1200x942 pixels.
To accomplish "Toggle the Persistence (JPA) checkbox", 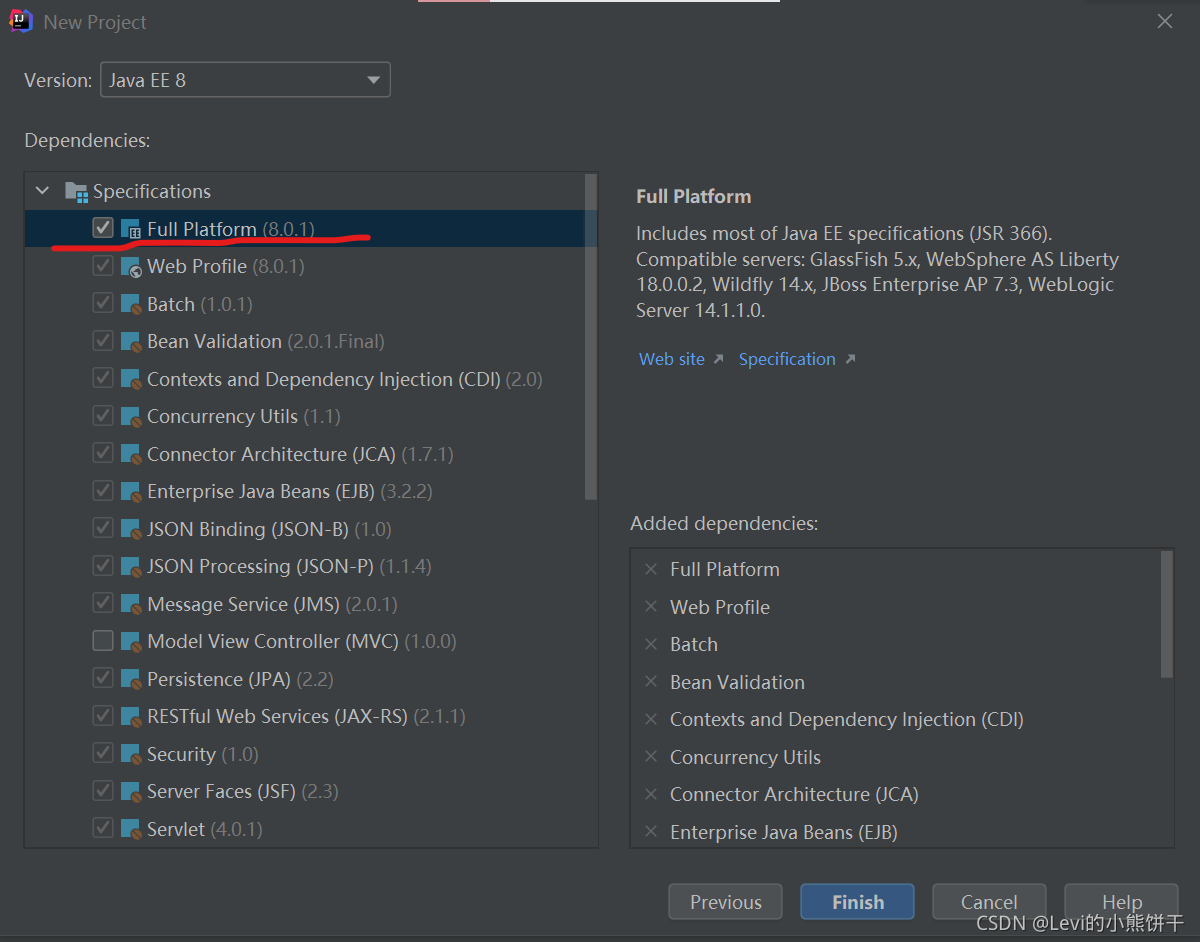I will pos(103,678).
